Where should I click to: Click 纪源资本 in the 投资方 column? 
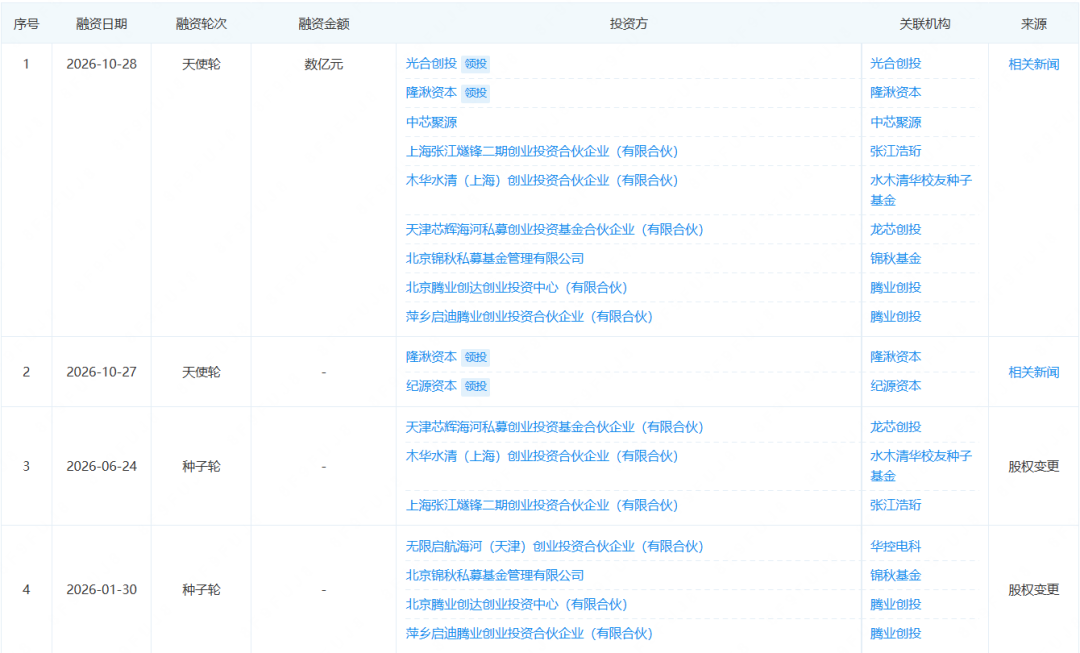point(431,386)
